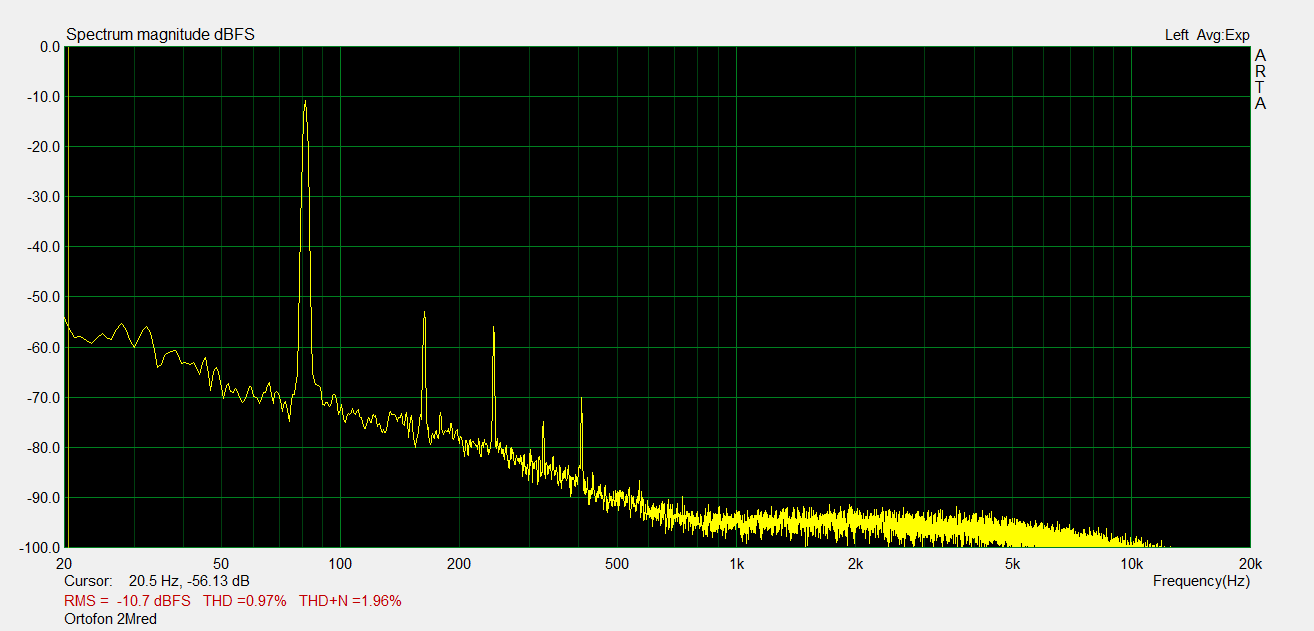Click the 50 Hz x-axis label
Viewport: 1314px width, 631px height.
click(222, 563)
